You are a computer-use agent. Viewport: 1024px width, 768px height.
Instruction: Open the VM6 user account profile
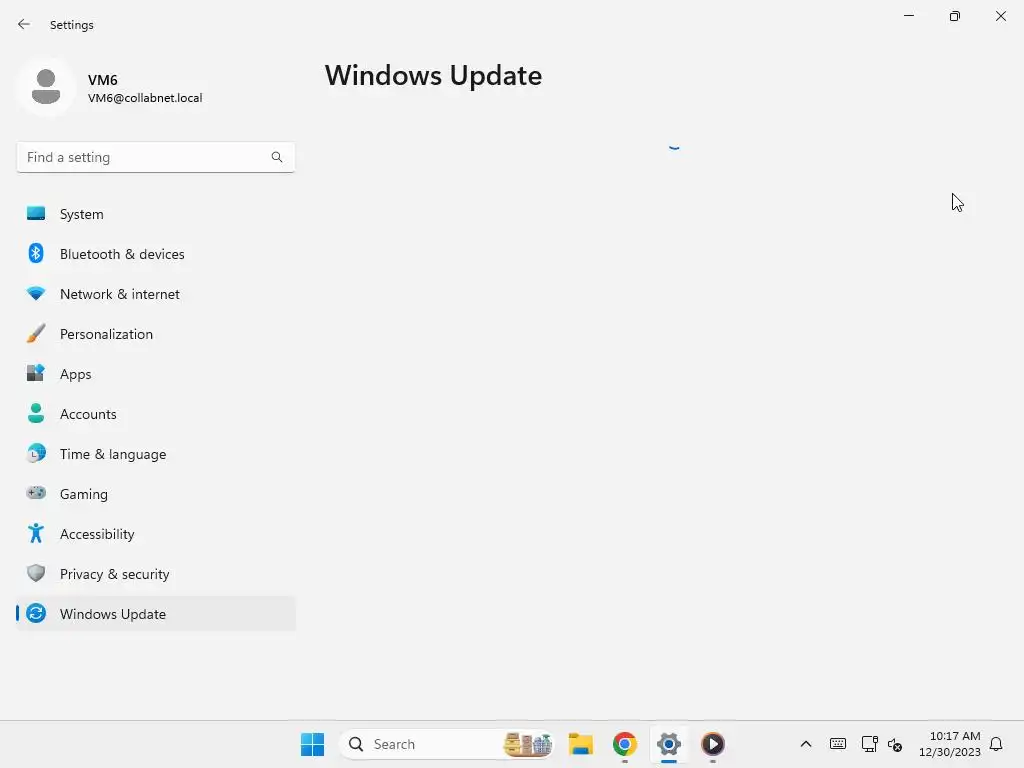pos(111,88)
